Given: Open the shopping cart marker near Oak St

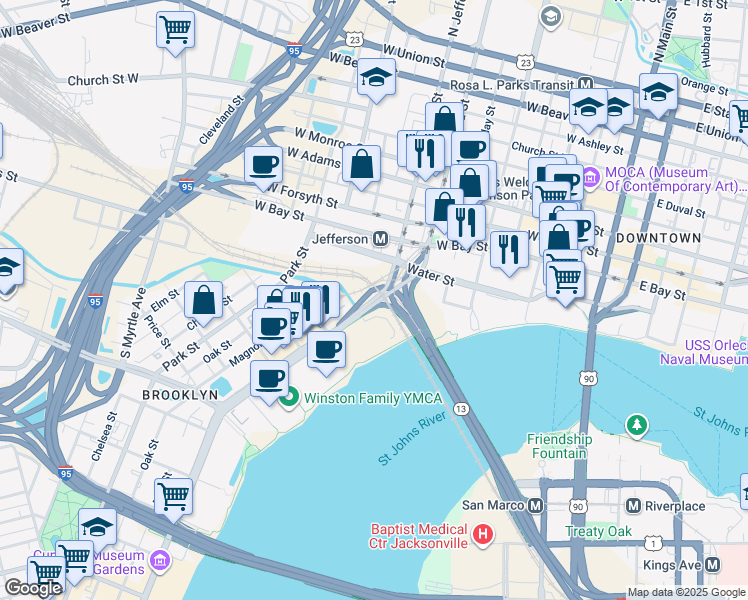Looking at the screenshot, I should pyautogui.click(x=174, y=495).
